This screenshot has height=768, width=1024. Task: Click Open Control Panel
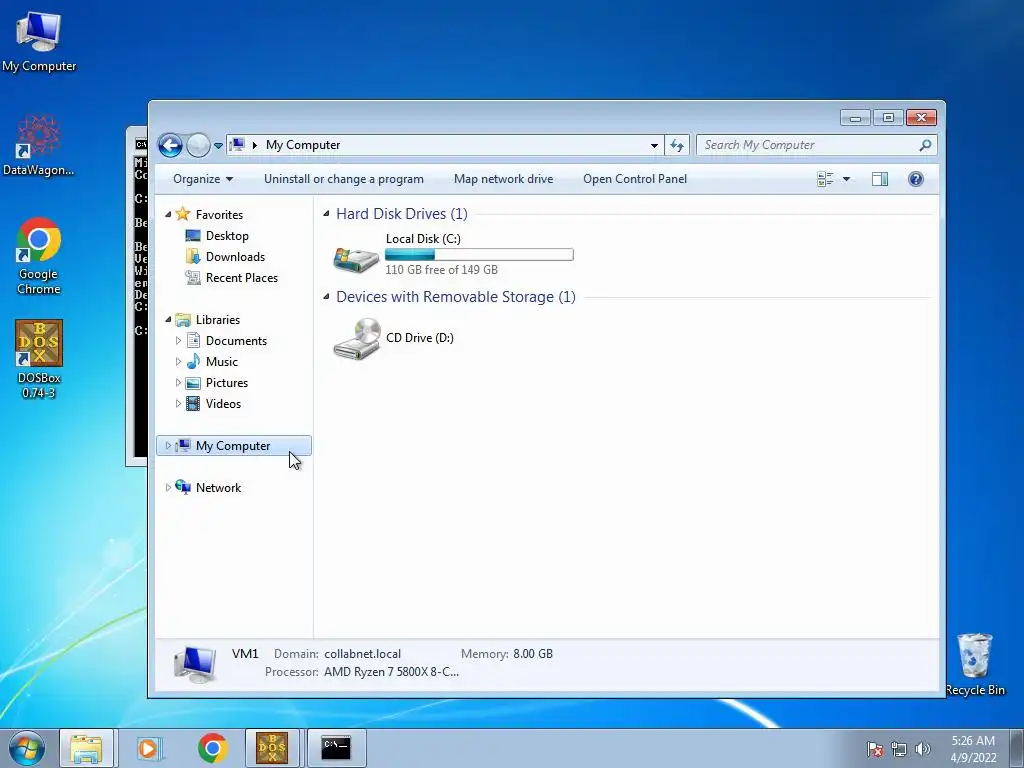click(x=635, y=179)
